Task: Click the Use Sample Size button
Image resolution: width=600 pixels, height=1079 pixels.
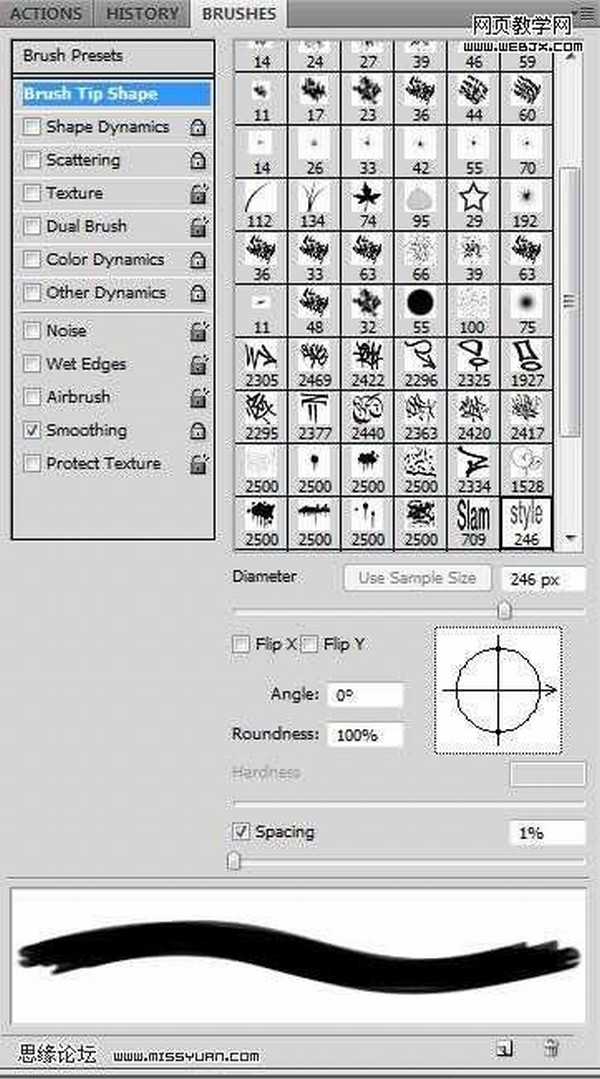Action: click(x=416, y=578)
